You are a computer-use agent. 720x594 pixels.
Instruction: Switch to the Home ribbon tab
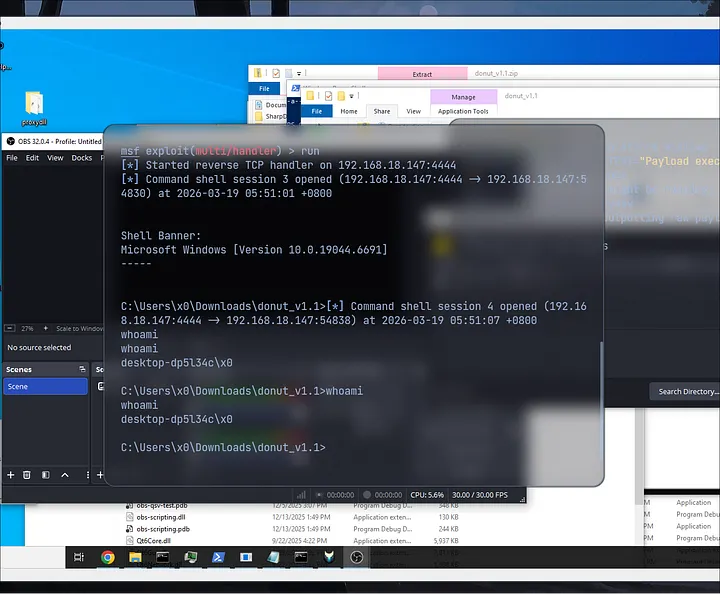coord(349,111)
